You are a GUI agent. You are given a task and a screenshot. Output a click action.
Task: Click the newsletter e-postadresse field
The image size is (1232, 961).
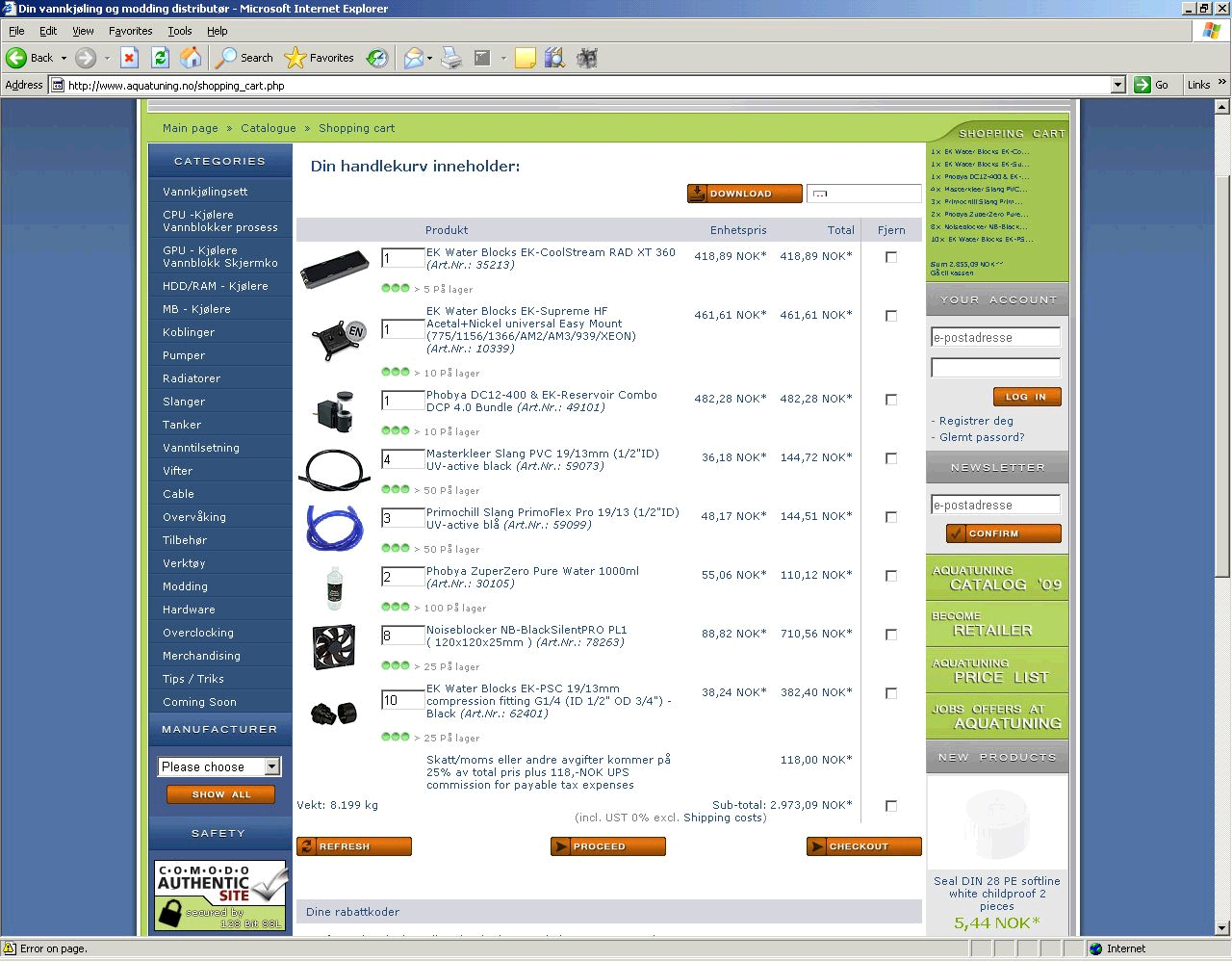pos(995,505)
